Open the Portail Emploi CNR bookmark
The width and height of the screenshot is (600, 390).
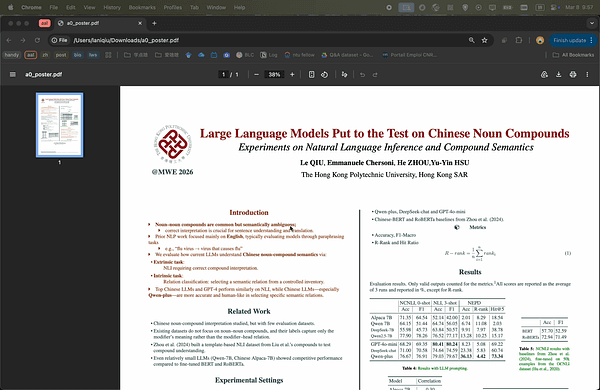[x=409, y=55]
